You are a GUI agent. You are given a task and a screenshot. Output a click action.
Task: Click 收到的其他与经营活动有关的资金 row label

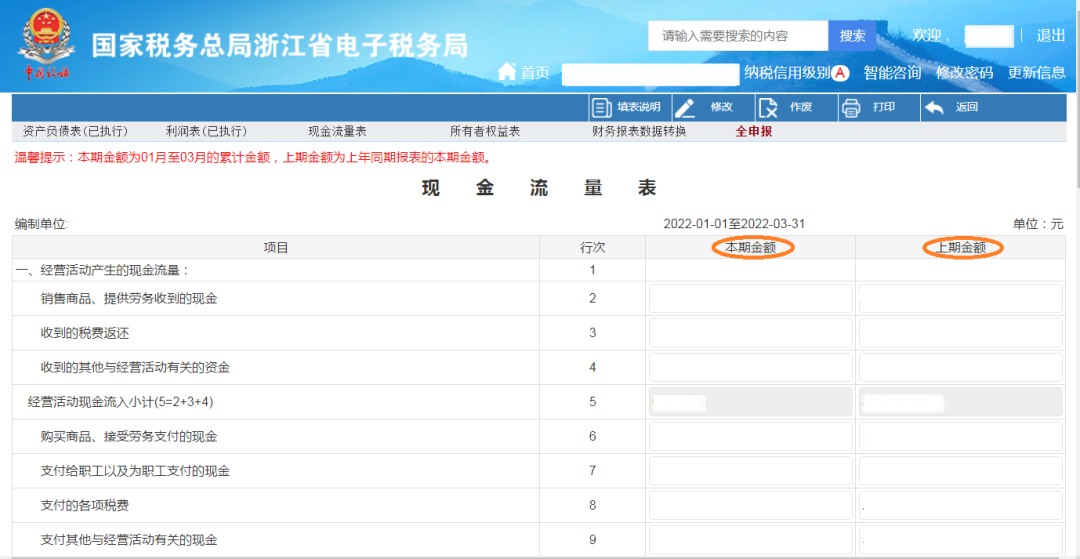(135, 368)
